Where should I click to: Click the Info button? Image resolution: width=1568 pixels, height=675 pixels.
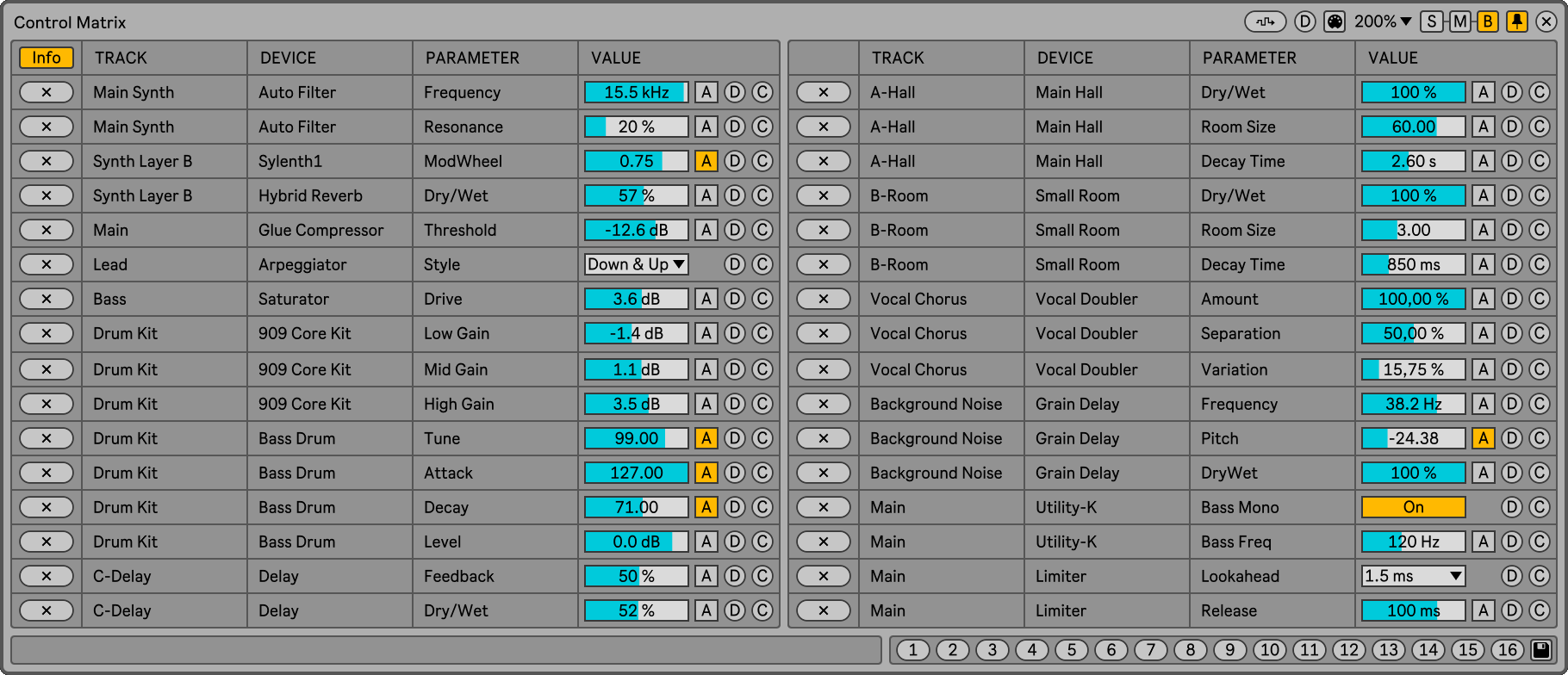point(47,58)
